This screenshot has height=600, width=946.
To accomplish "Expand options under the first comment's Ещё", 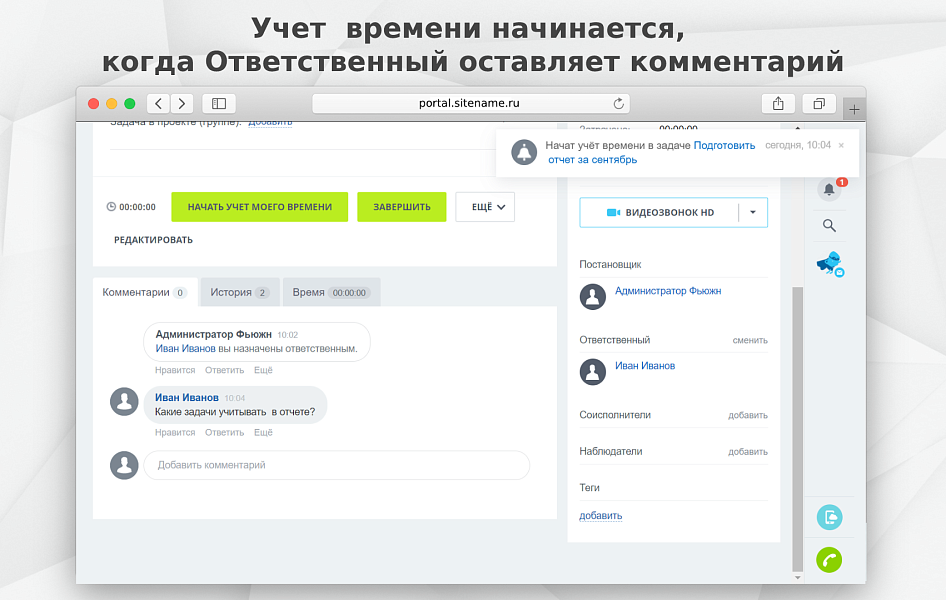I will click(263, 369).
